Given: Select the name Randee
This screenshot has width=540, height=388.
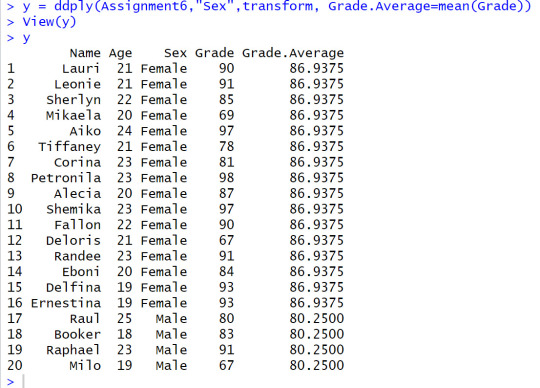Looking at the screenshot, I should coord(77,256).
